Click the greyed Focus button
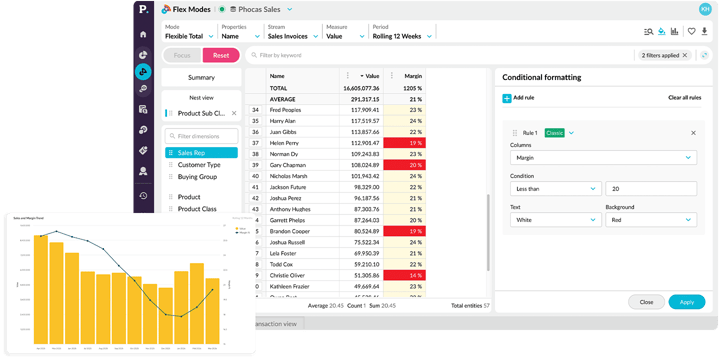 click(x=182, y=55)
